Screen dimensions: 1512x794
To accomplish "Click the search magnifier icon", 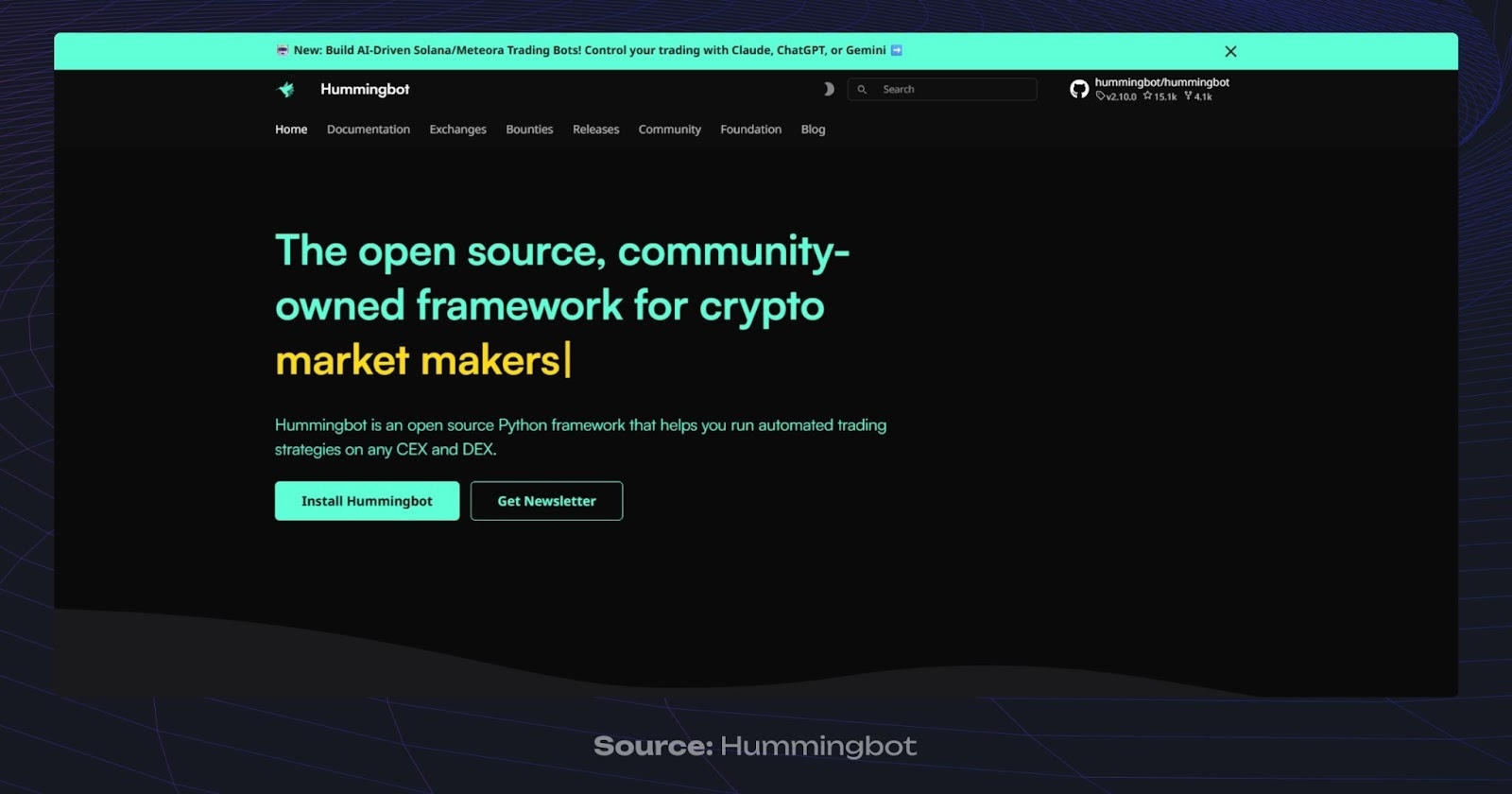I will tap(862, 90).
